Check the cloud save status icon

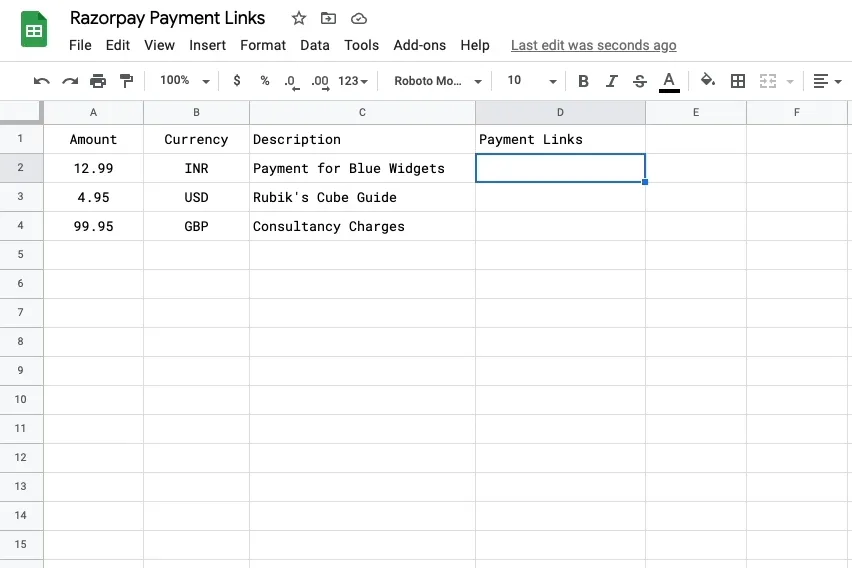(359, 19)
